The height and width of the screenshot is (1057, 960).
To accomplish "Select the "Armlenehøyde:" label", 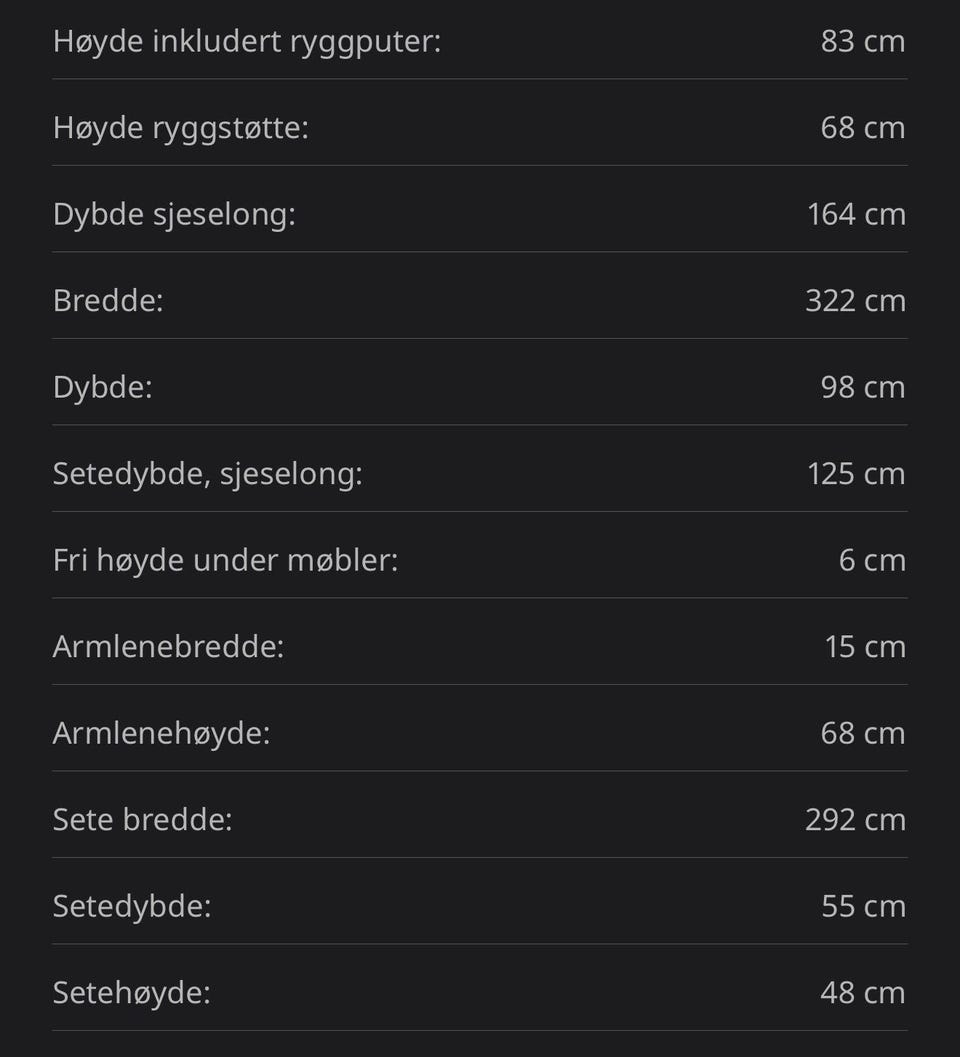I will pyautogui.click(x=161, y=733).
